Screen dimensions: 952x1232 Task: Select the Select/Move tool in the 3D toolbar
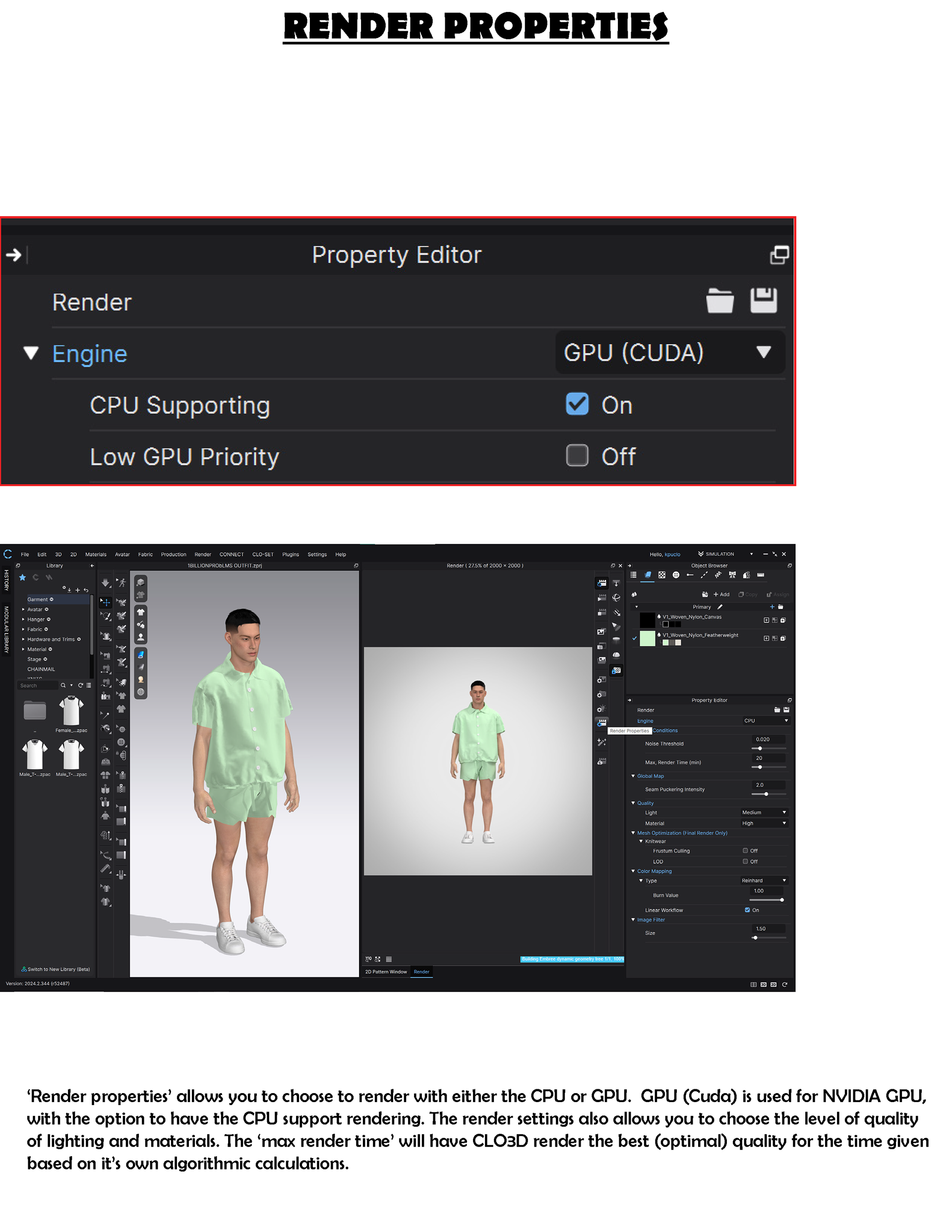[106, 602]
